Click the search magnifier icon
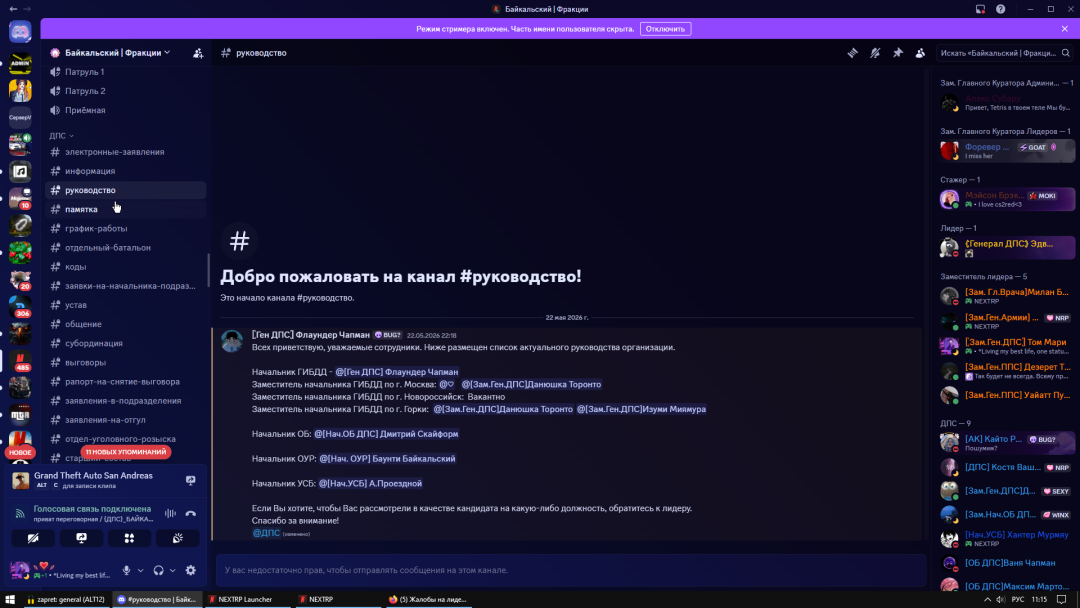This screenshot has width=1080, height=608. [1066, 53]
